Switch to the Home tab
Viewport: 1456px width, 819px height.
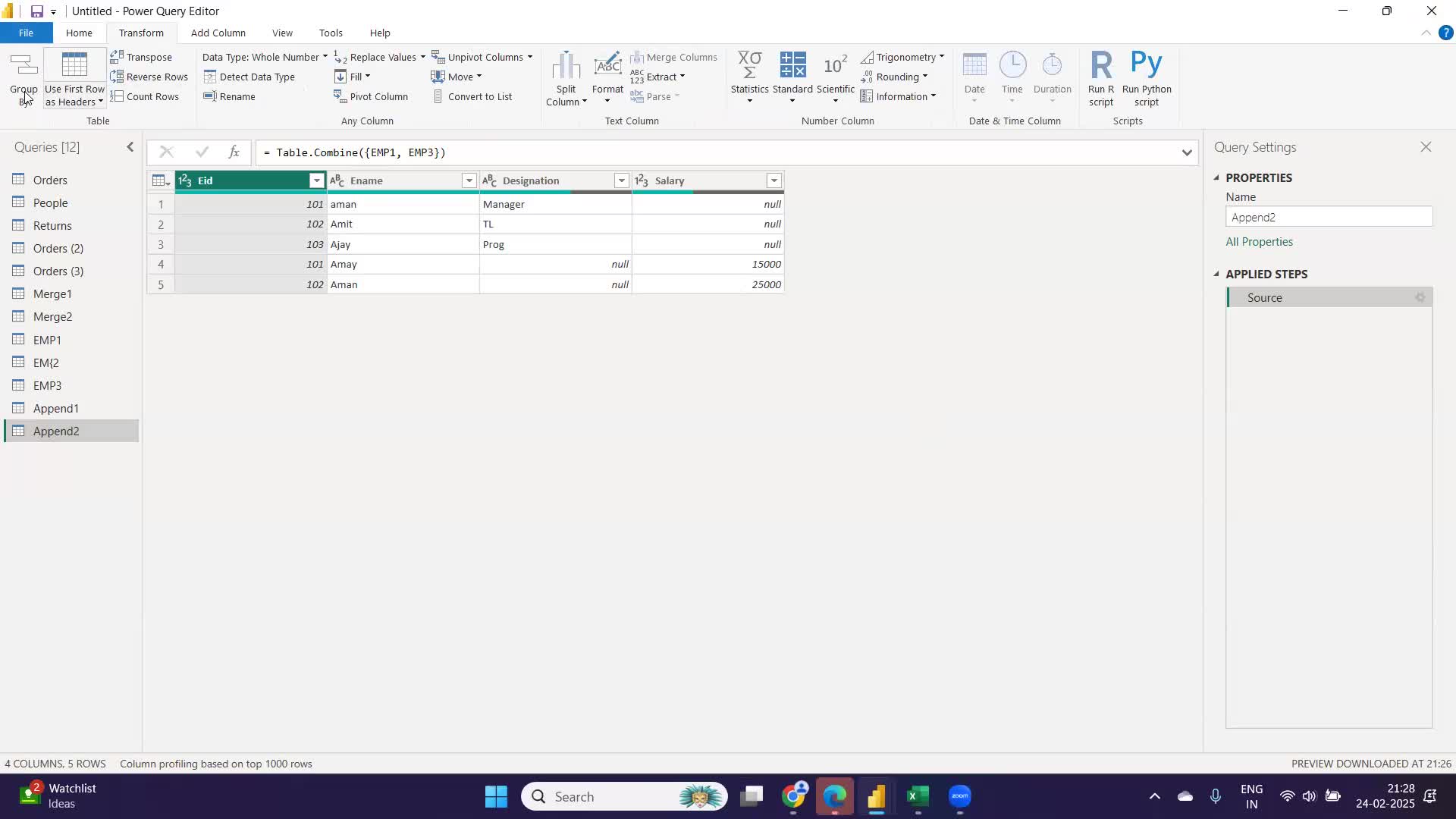click(x=79, y=33)
